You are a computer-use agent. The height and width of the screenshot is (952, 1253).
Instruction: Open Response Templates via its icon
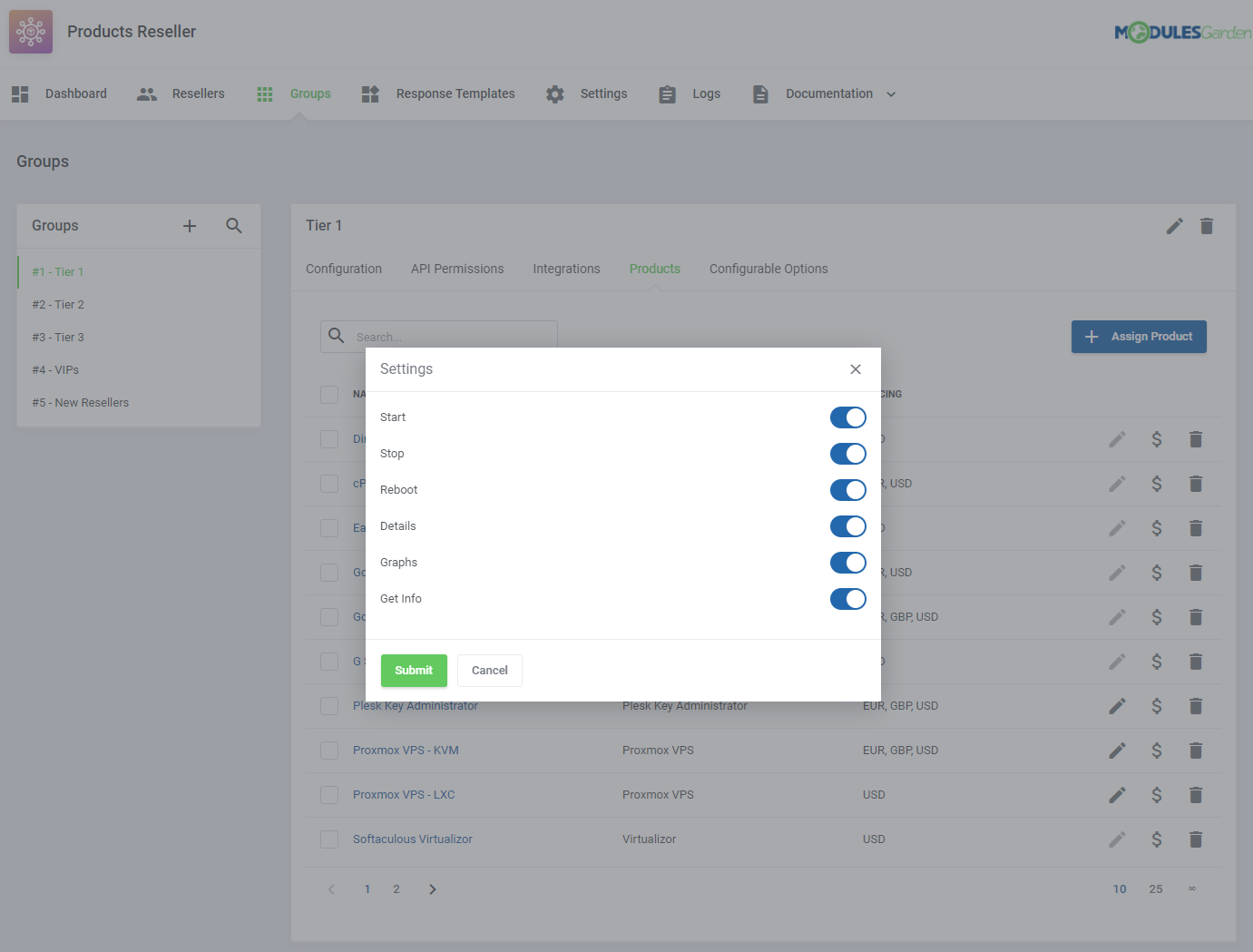[369, 93]
